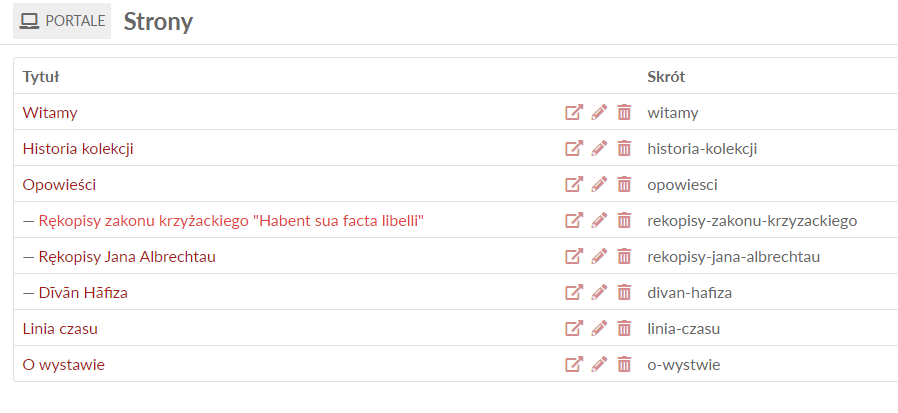Edit Rękopisy zakonu krzyżackiego page

click(599, 221)
